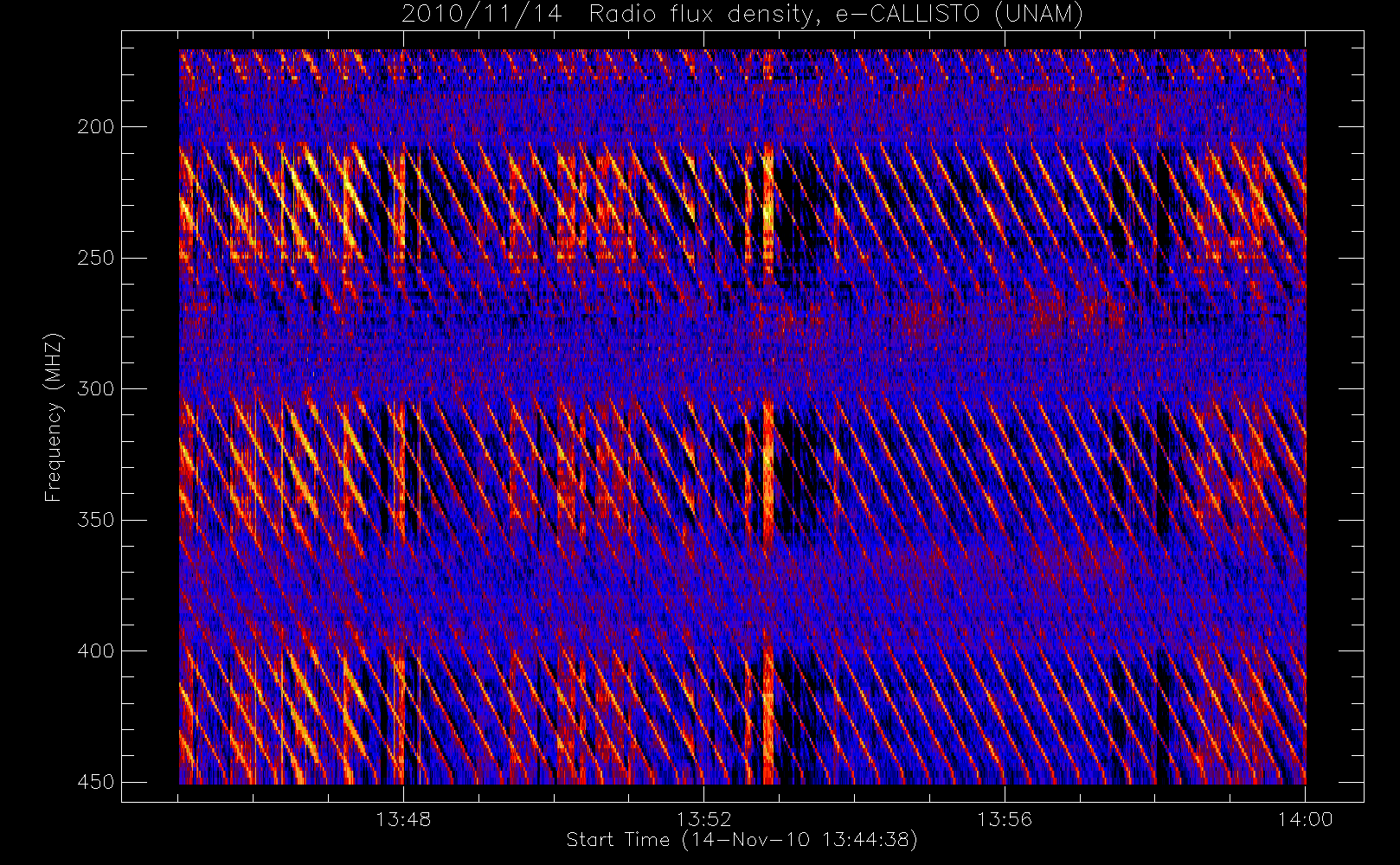Click the 'Frequency (MHZ)' y-axis label
Screen dimensions: 1400x865
[x=54, y=418]
